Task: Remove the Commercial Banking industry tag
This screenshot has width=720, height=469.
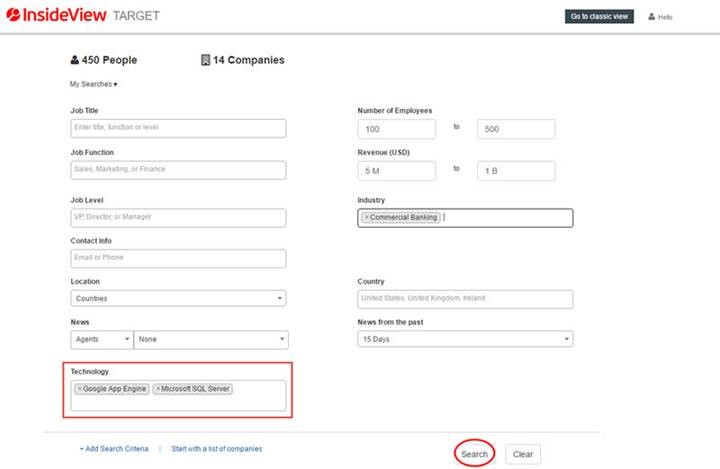Action: (x=366, y=217)
